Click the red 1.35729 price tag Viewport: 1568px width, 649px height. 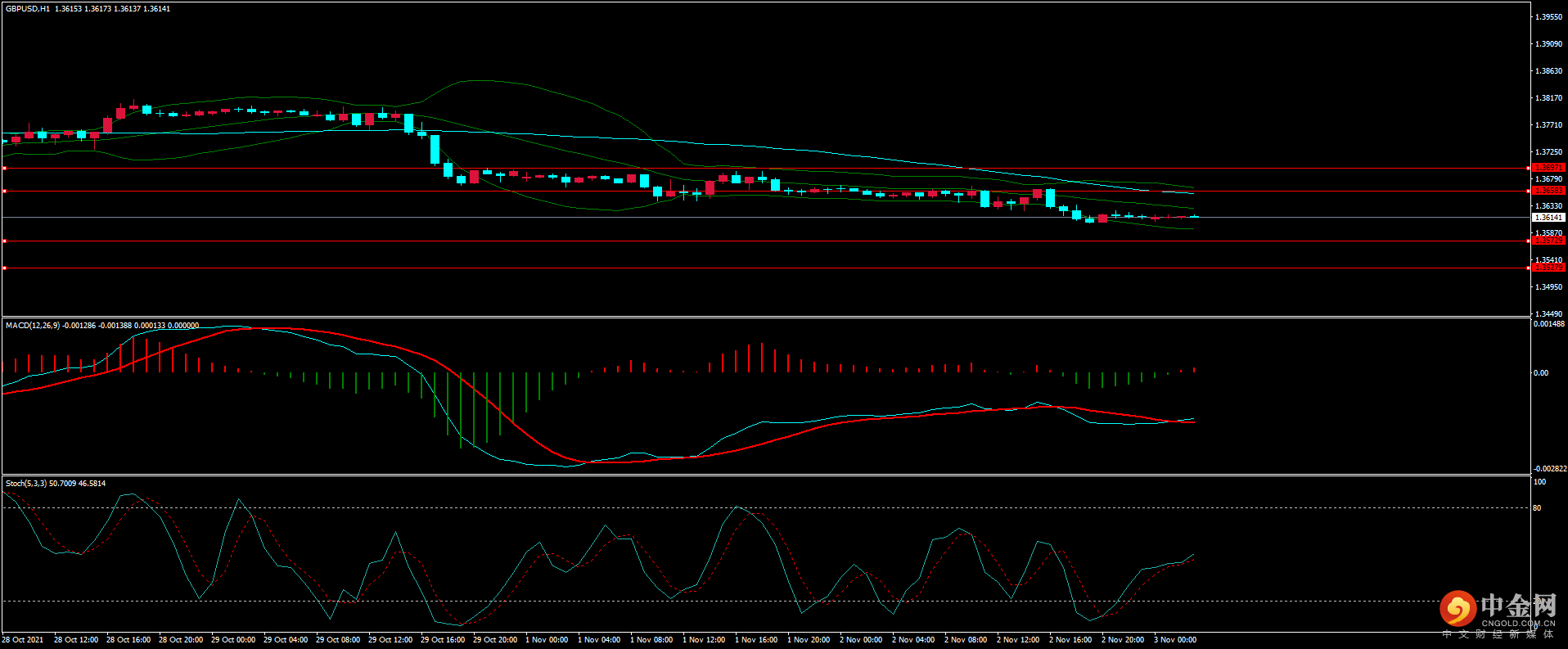(1548, 241)
